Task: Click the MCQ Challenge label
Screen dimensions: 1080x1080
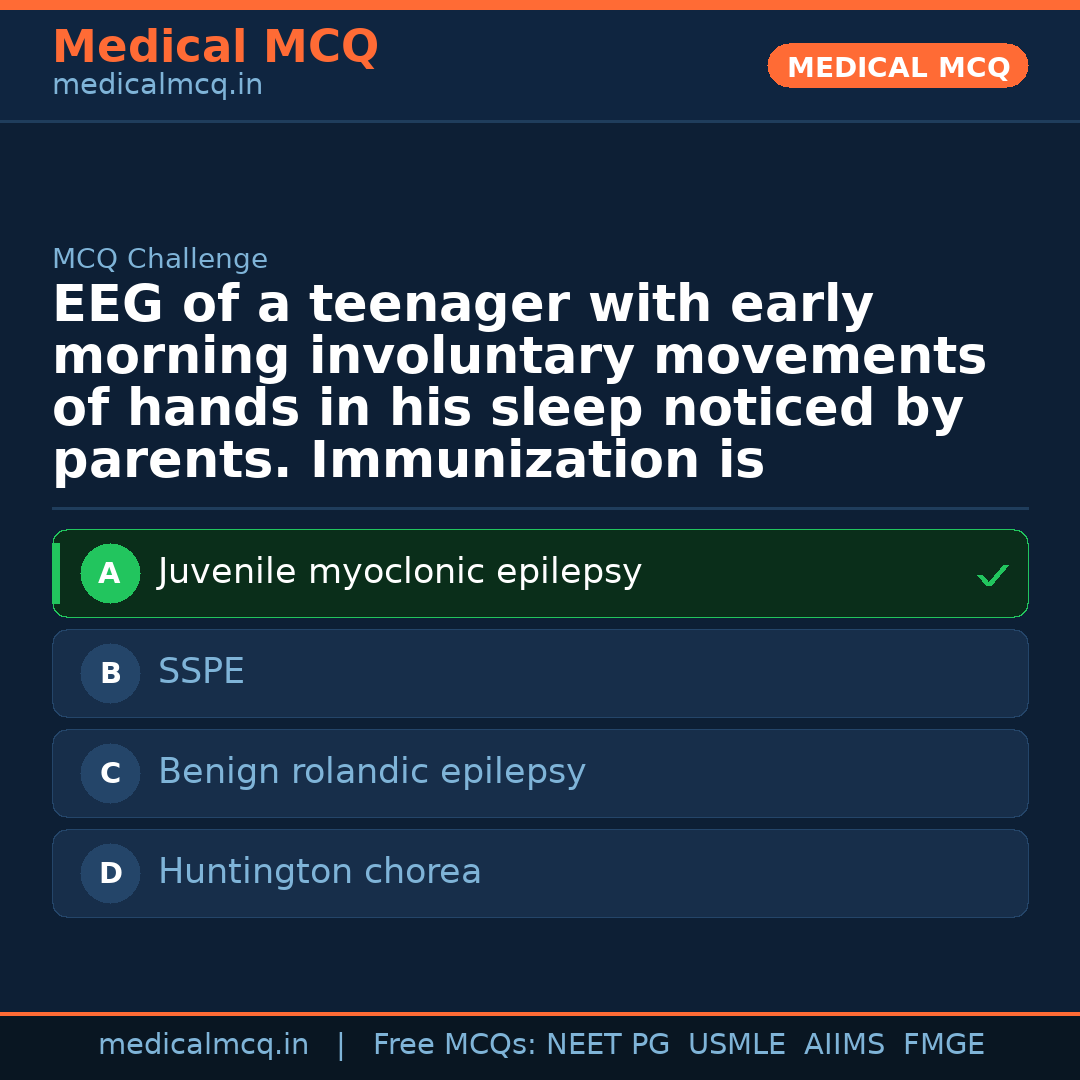Action: 160,260
